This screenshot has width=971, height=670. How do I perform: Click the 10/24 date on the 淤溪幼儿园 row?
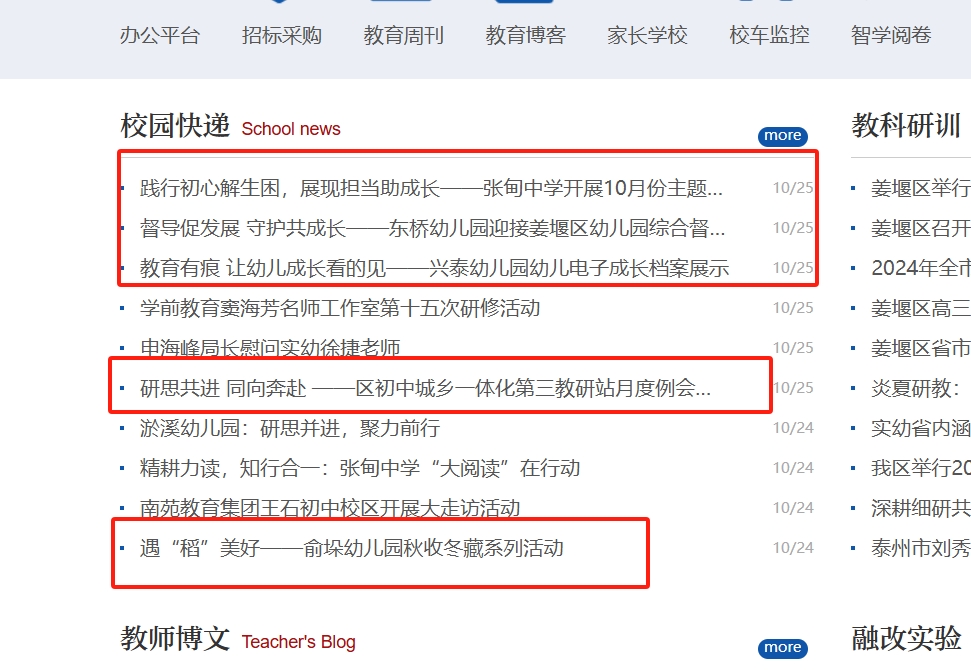[x=793, y=428]
